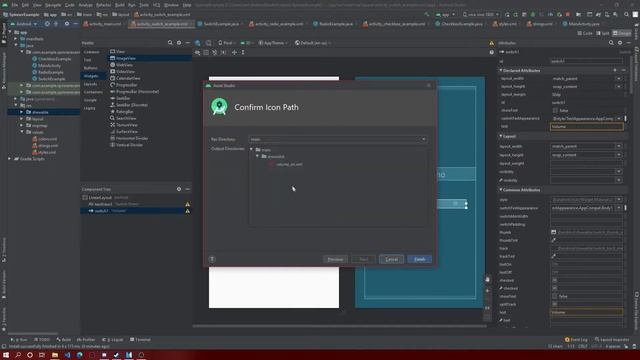Open the Build menu
This screenshot has width=640, height=360.
pos(120,5)
